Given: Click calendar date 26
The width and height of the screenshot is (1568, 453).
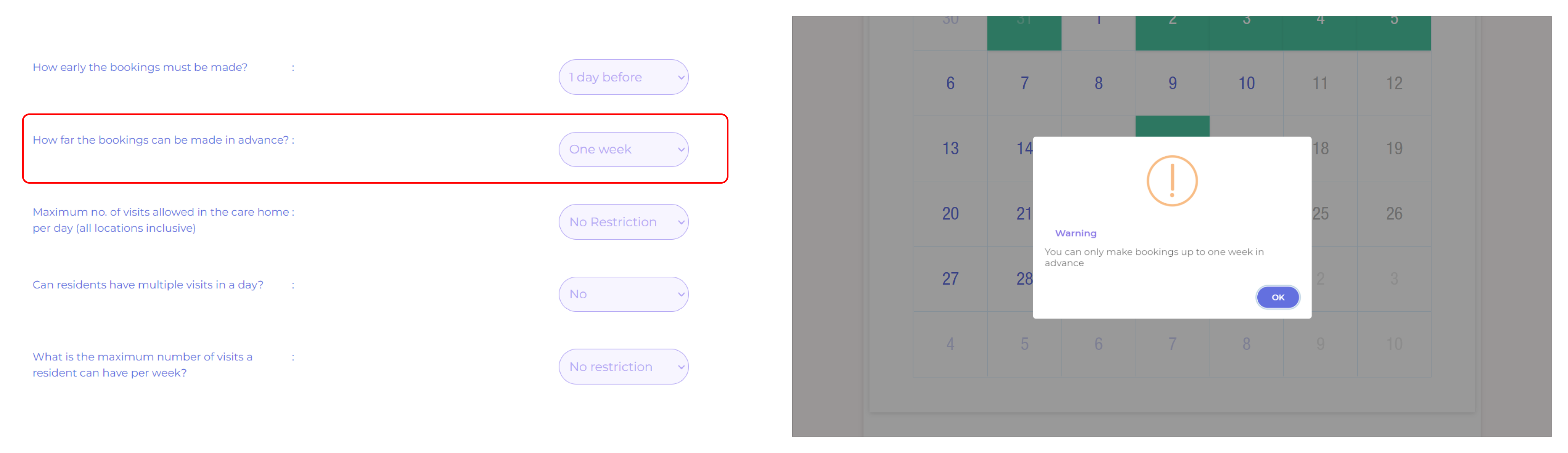Looking at the screenshot, I should (1393, 213).
